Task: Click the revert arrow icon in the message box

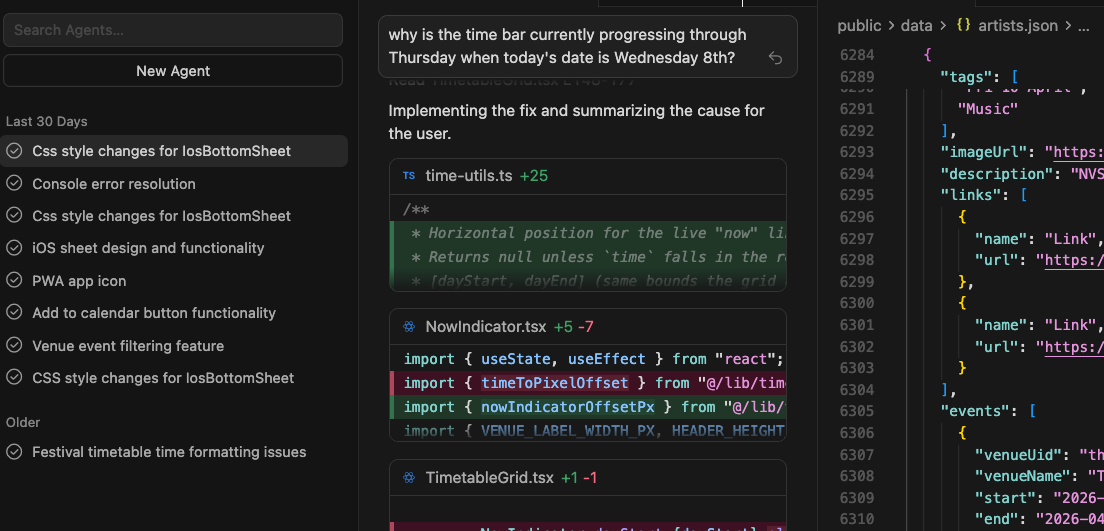Action: tap(775, 58)
